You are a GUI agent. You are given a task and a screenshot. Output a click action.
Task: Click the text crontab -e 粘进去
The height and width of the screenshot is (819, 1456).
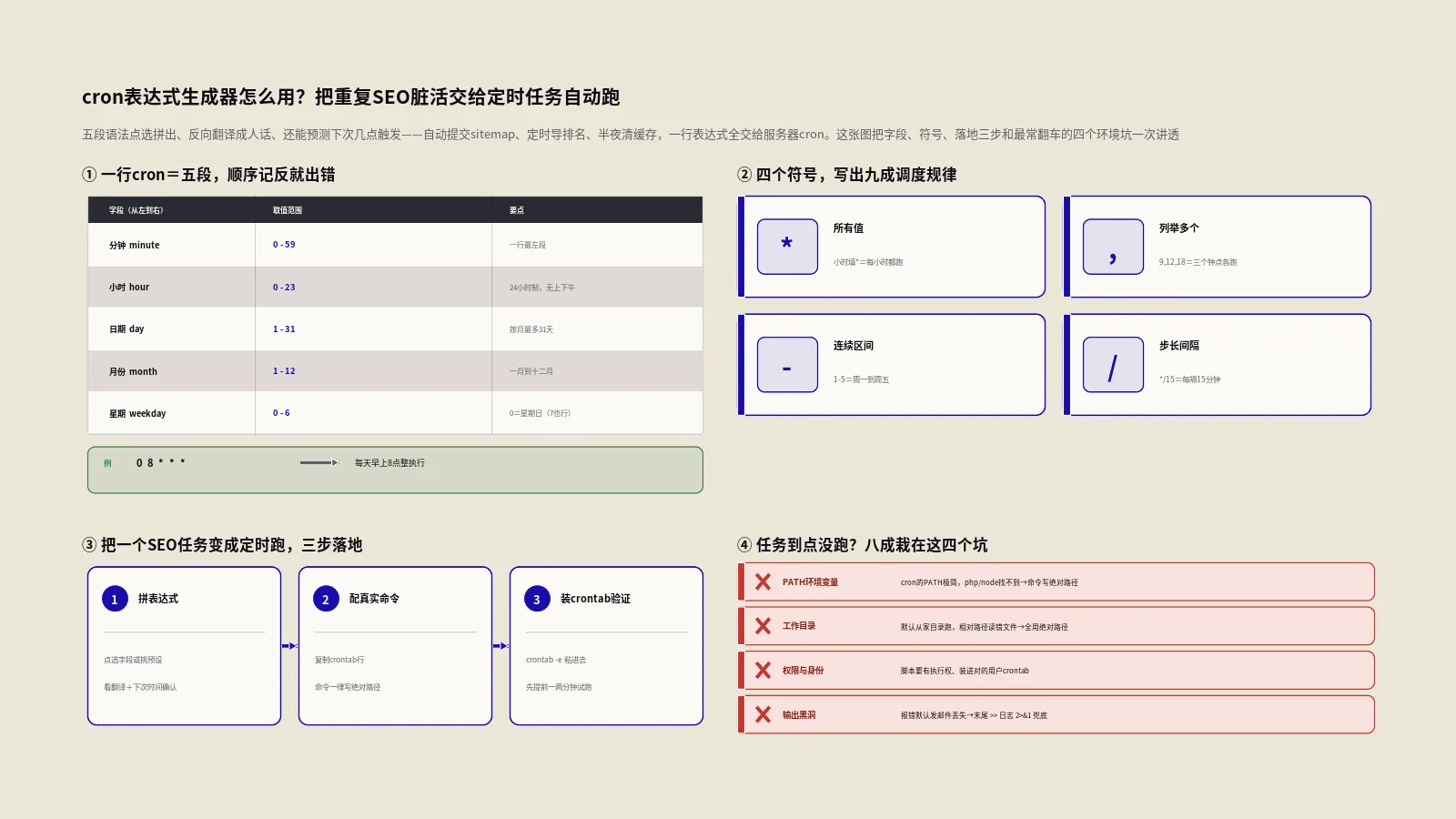(556, 660)
